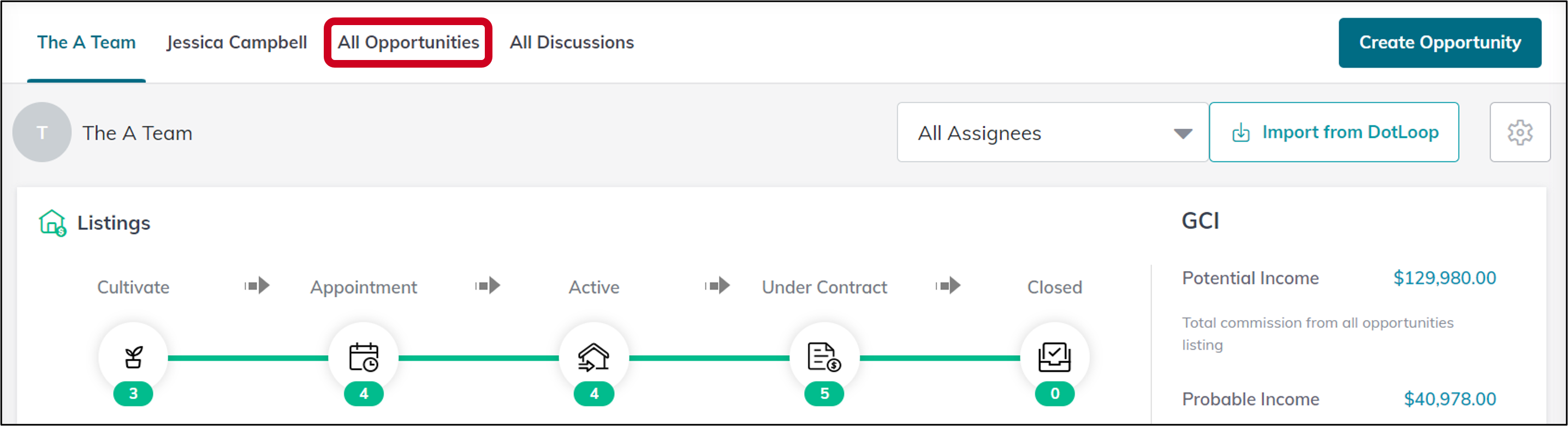
Task: Open the Active house stage icon
Action: point(593,357)
